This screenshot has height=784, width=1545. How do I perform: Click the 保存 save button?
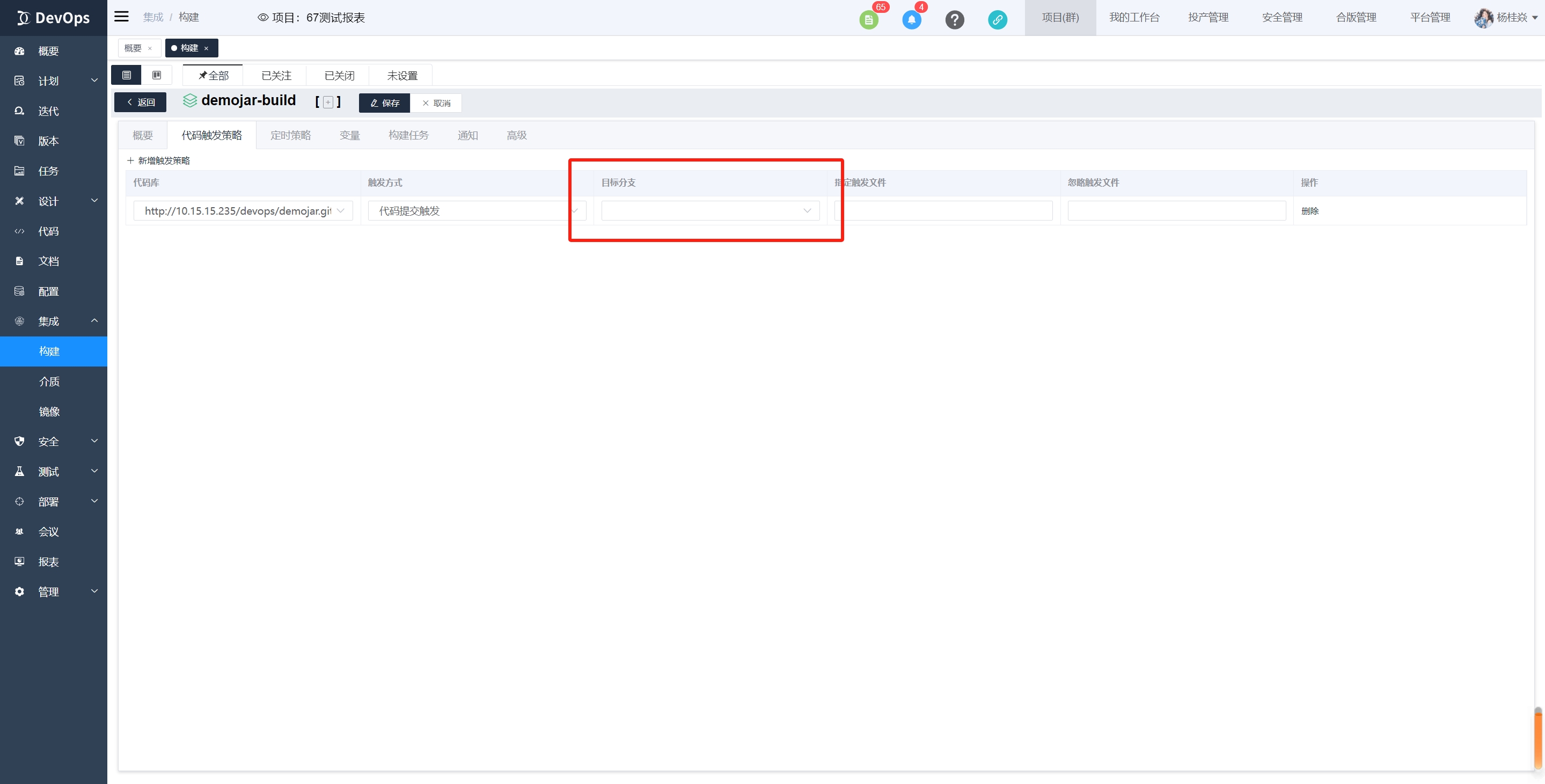point(384,103)
